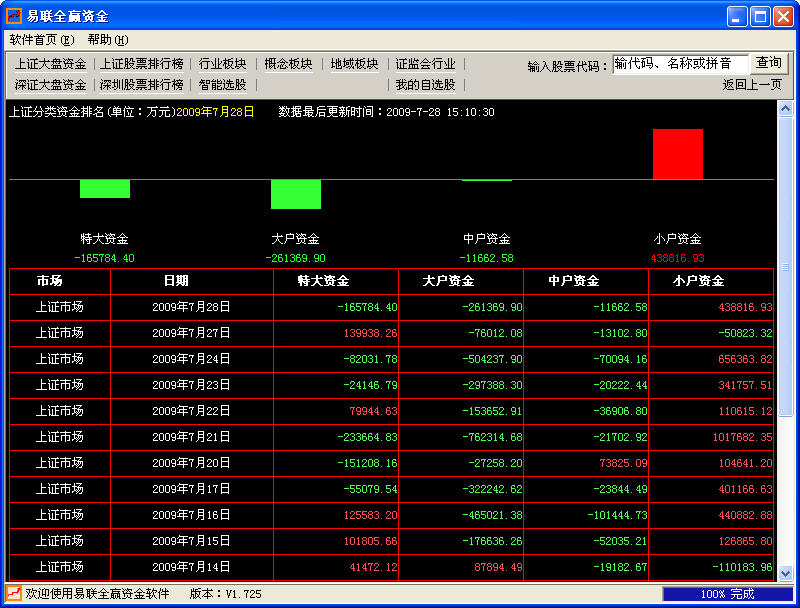Viewport: 800px width, 608px height.
Task: Click the yellow date 2009年7月28日 heading
Action: [215, 112]
